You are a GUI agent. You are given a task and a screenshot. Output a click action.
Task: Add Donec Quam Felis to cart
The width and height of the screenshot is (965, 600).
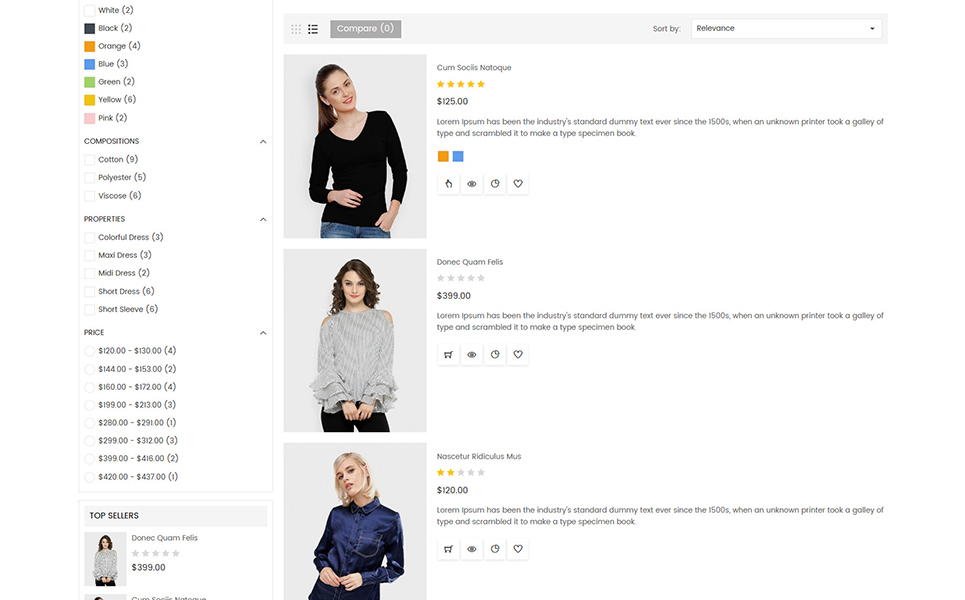[449, 354]
